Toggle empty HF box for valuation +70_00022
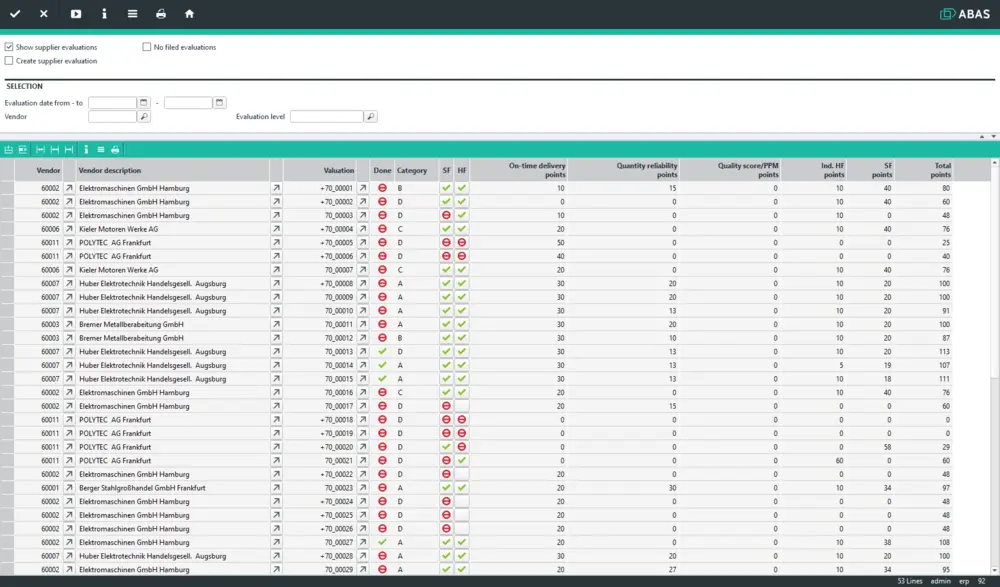The height and width of the screenshot is (587, 1000). (462, 474)
